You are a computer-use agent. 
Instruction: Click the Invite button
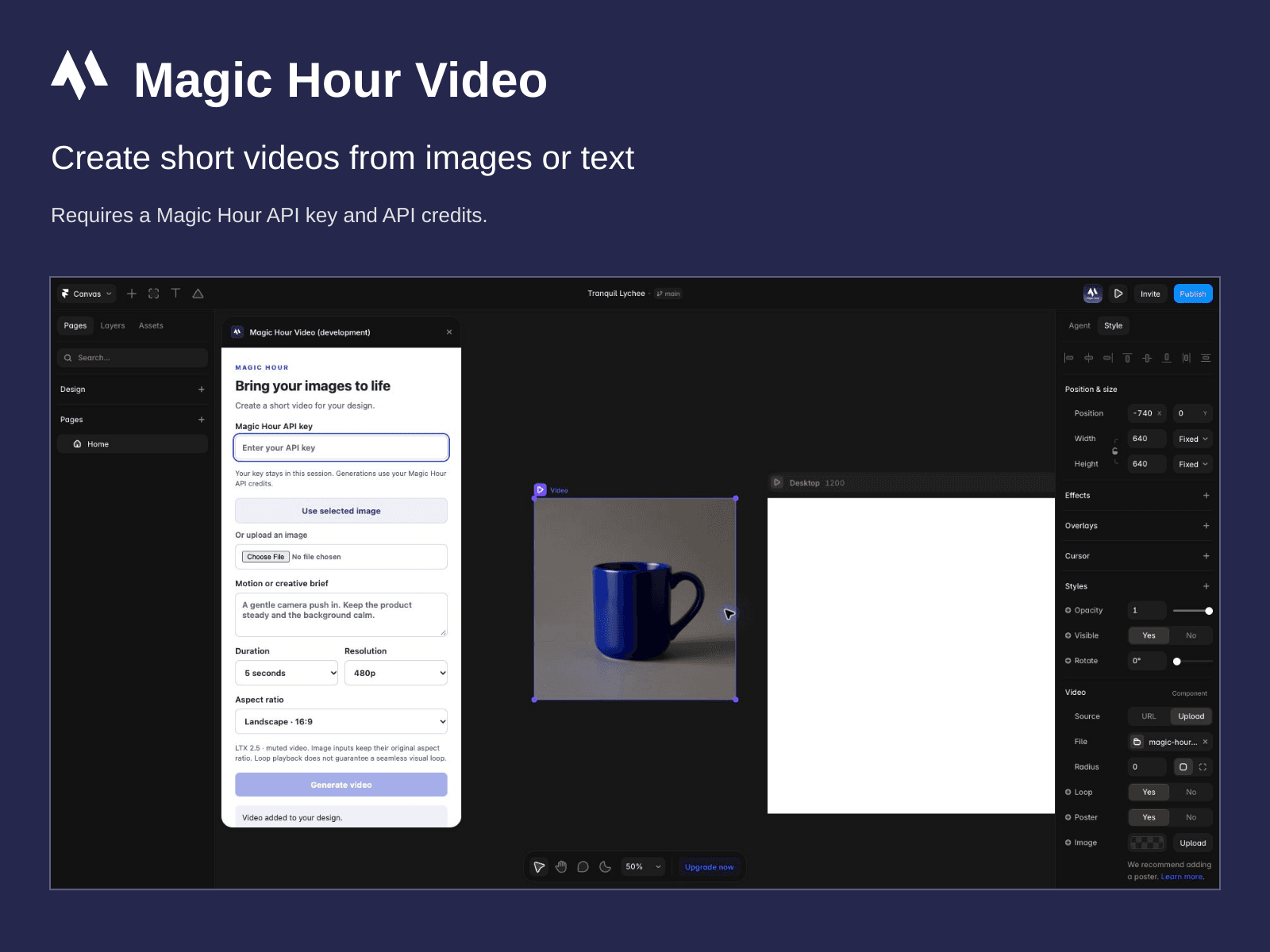1150,294
